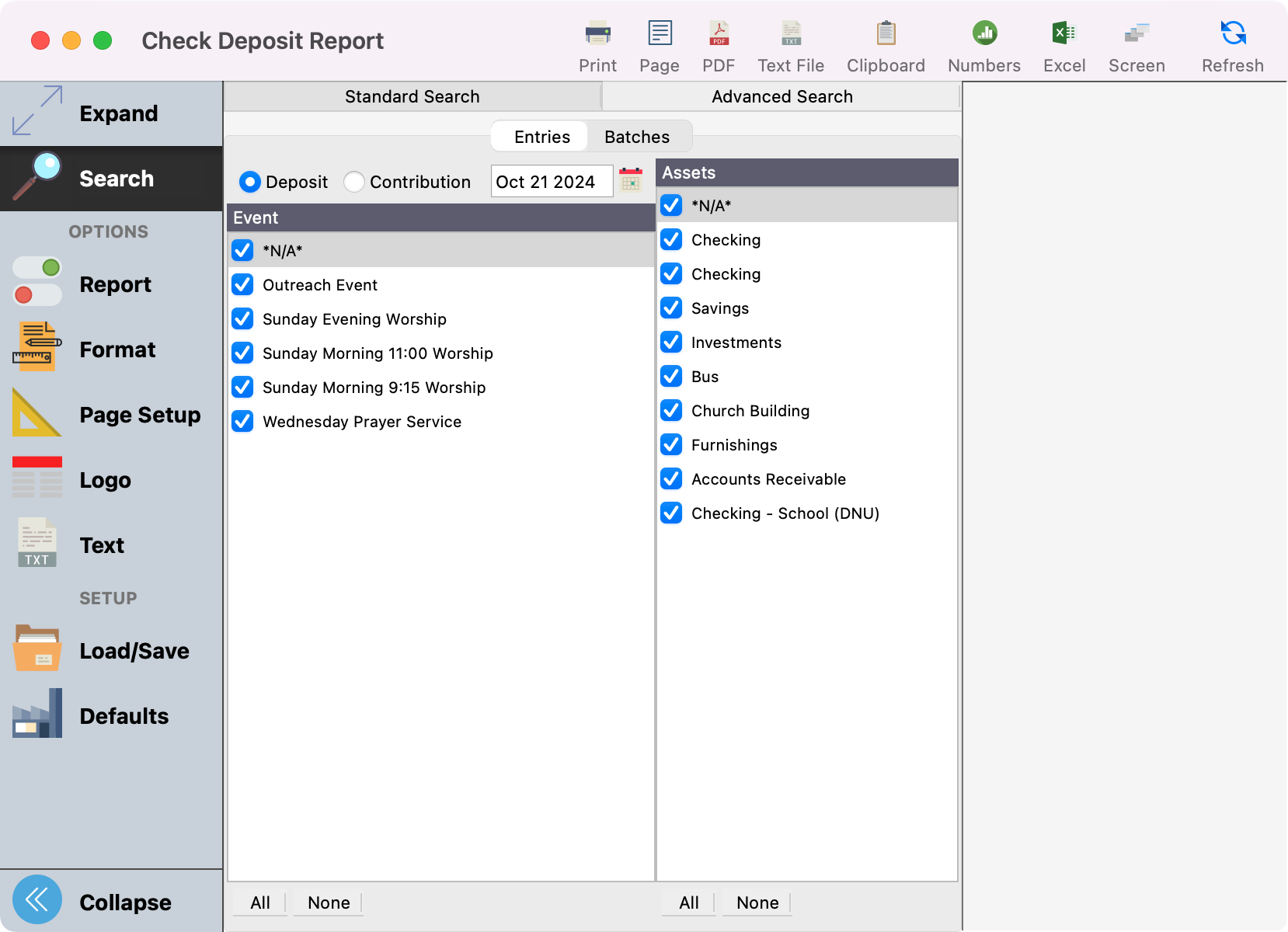Image resolution: width=1288 pixels, height=932 pixels.
Task: Expand the report panel
Action: 118,113
